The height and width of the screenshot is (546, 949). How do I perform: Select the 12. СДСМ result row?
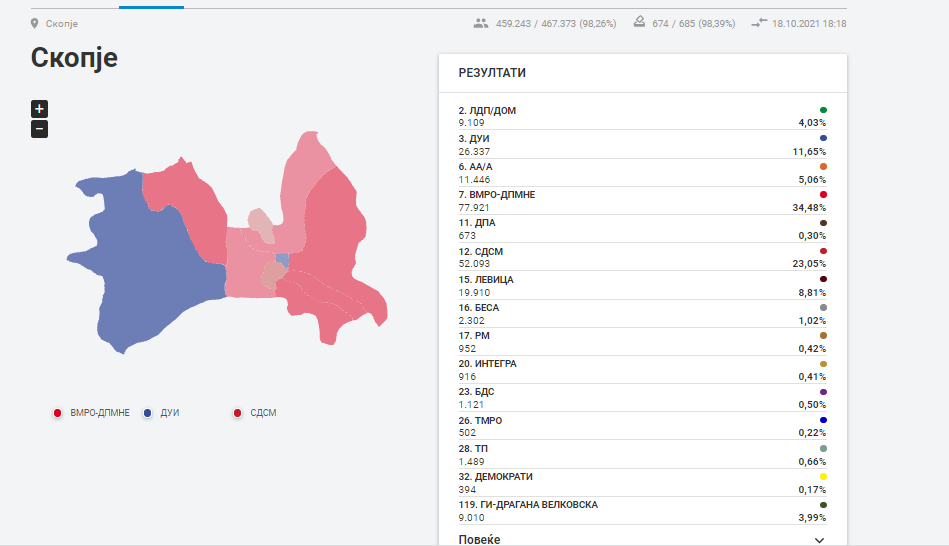pyautogui.click(x=642, y=257)
